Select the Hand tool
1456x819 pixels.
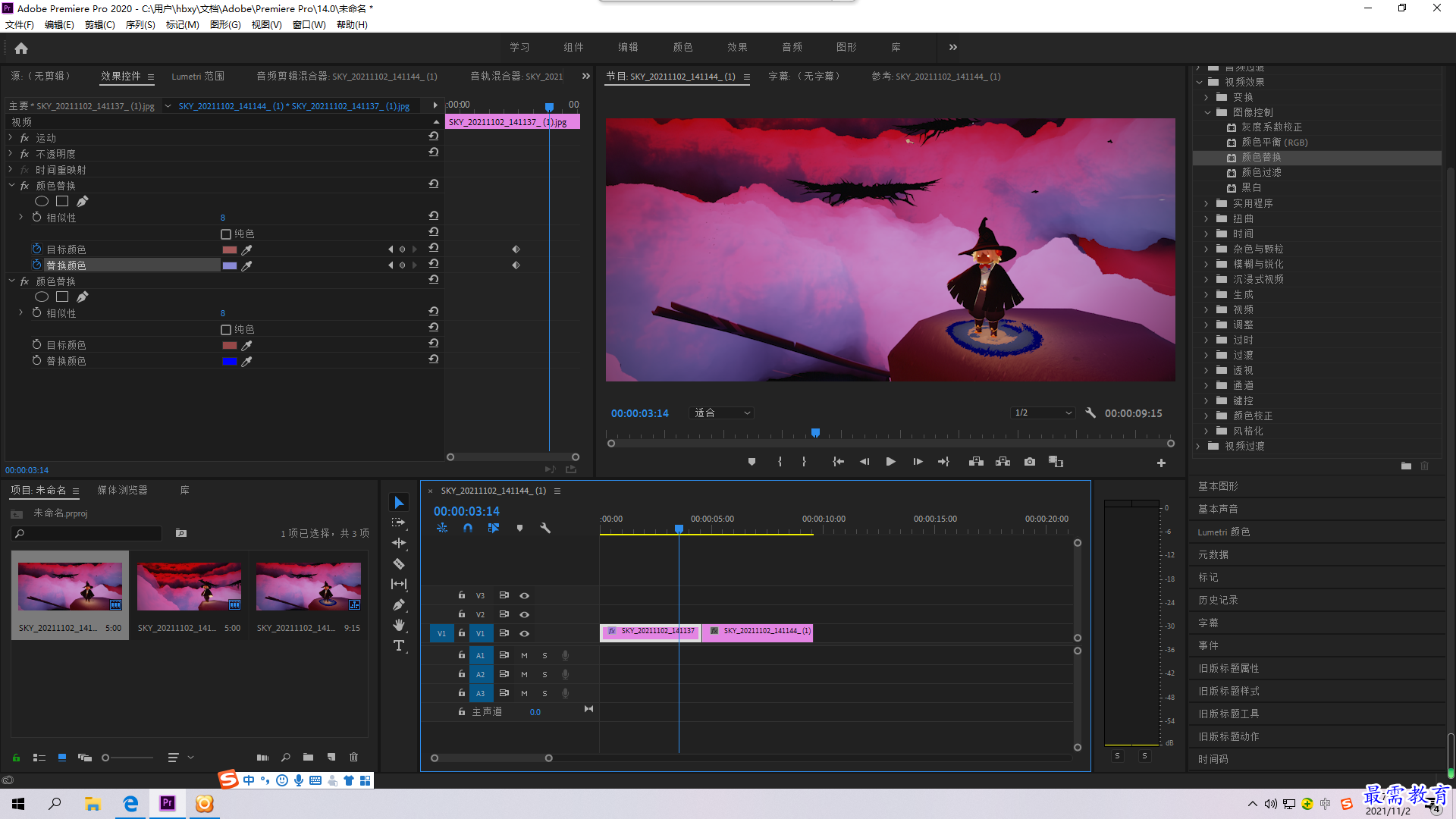click(399, 625)
